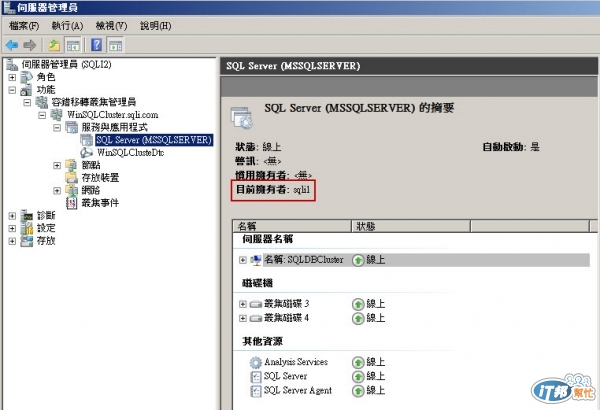This screenshot has width=600, height=410.
Task: Select the Analysis Services resource text
Action: click(x=296, y=362)
